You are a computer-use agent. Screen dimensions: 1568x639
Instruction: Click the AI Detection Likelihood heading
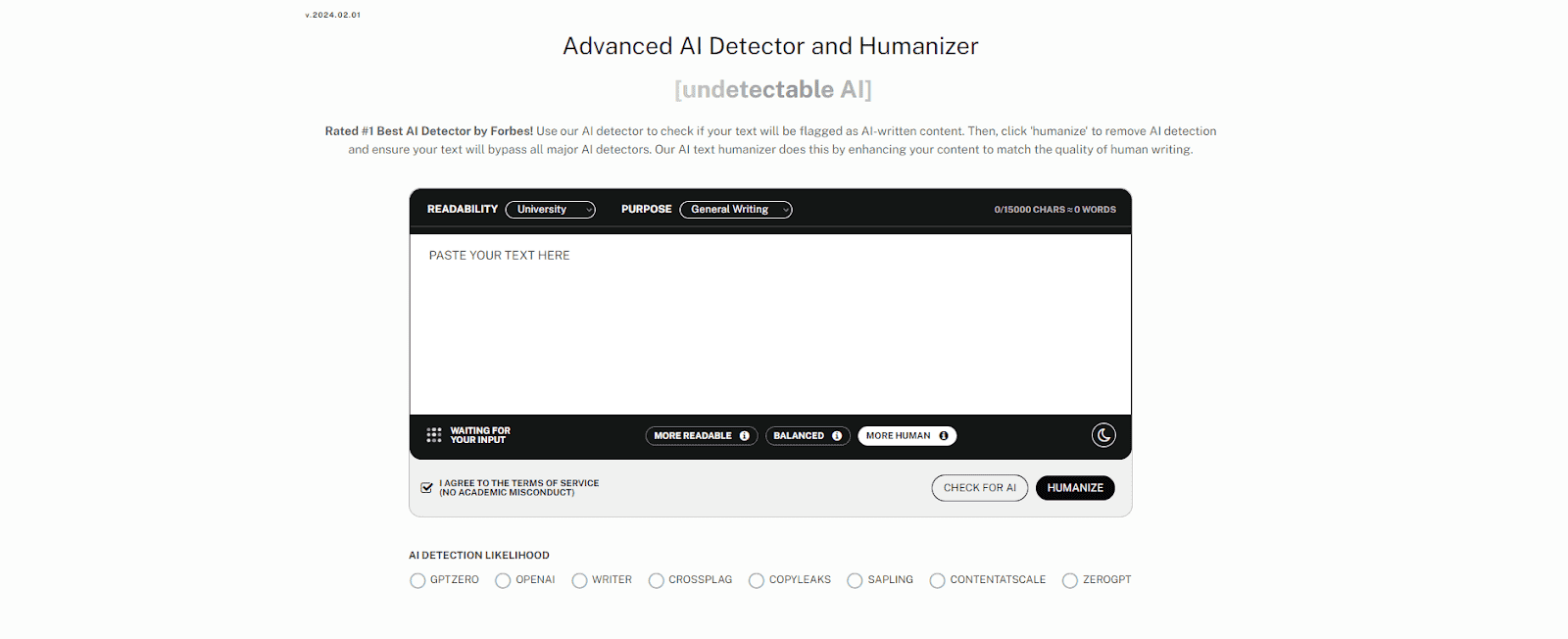(479, 556)
